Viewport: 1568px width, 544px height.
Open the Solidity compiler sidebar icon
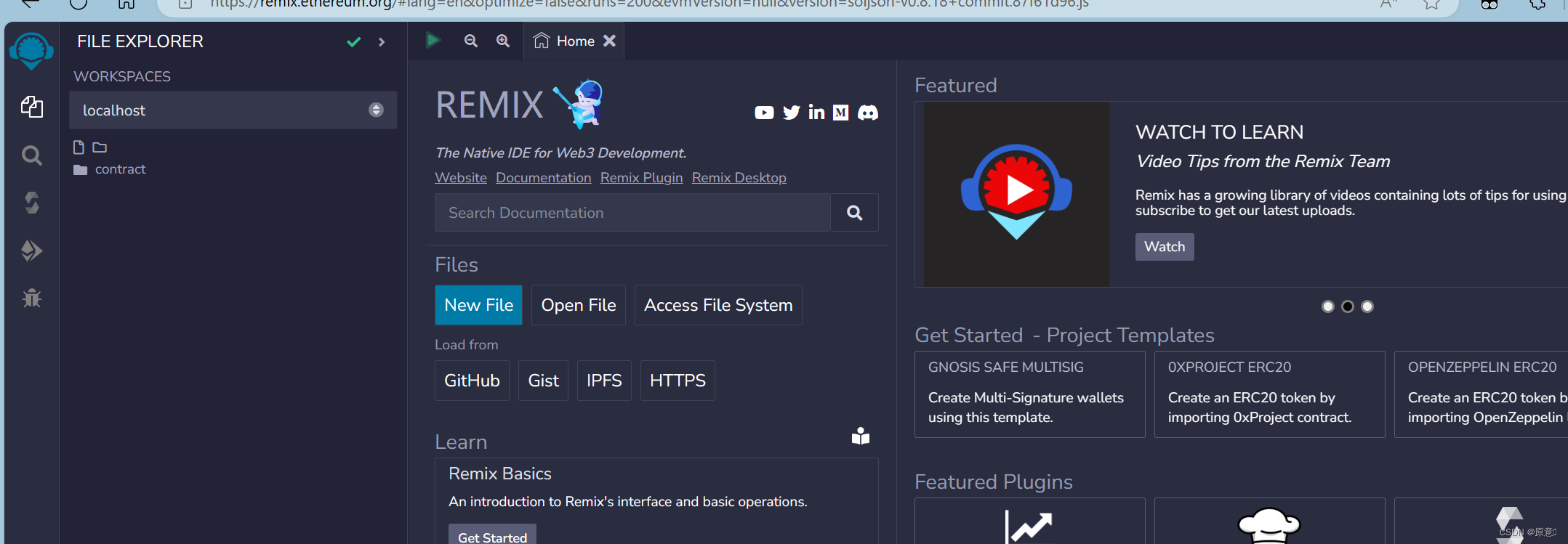point(31,203)
